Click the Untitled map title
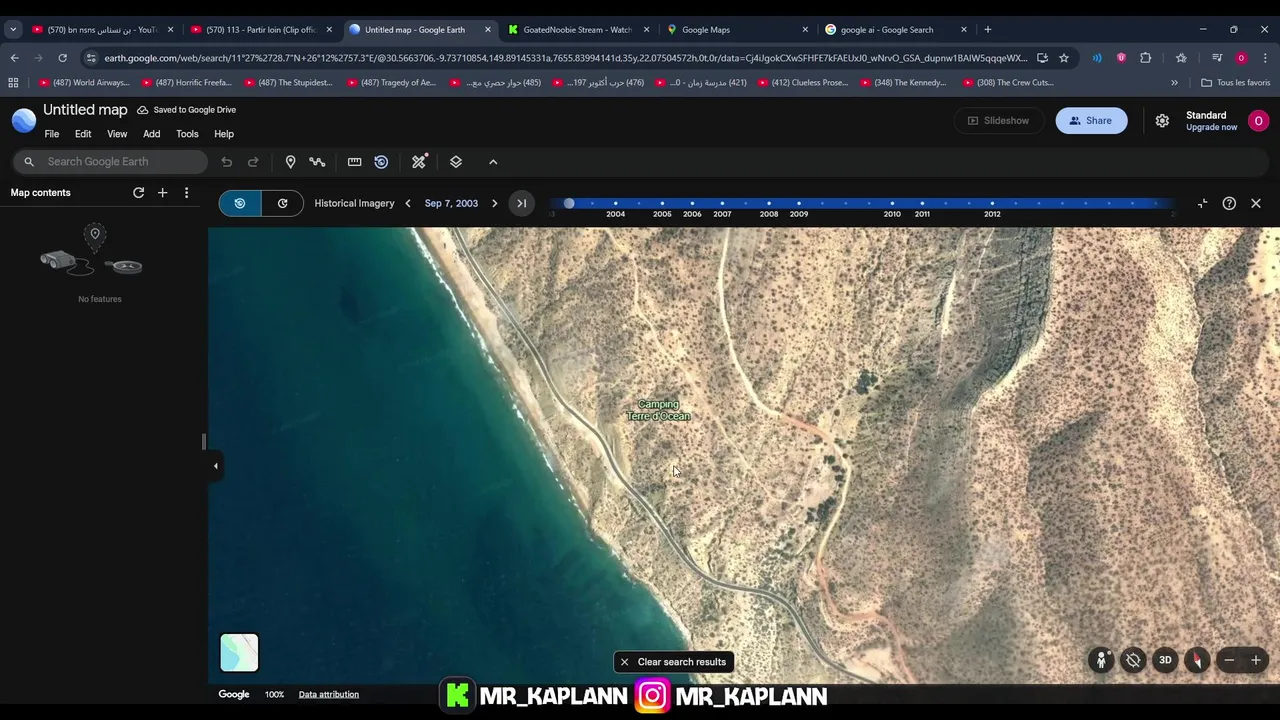This screenshot has height=720, width=1280. [x=85, y=110]
